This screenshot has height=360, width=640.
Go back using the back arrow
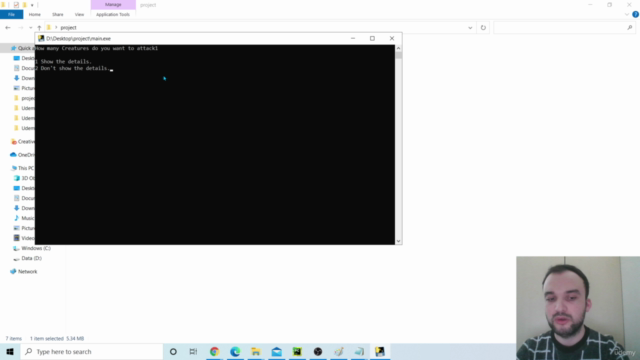click(x=8, y=28)
